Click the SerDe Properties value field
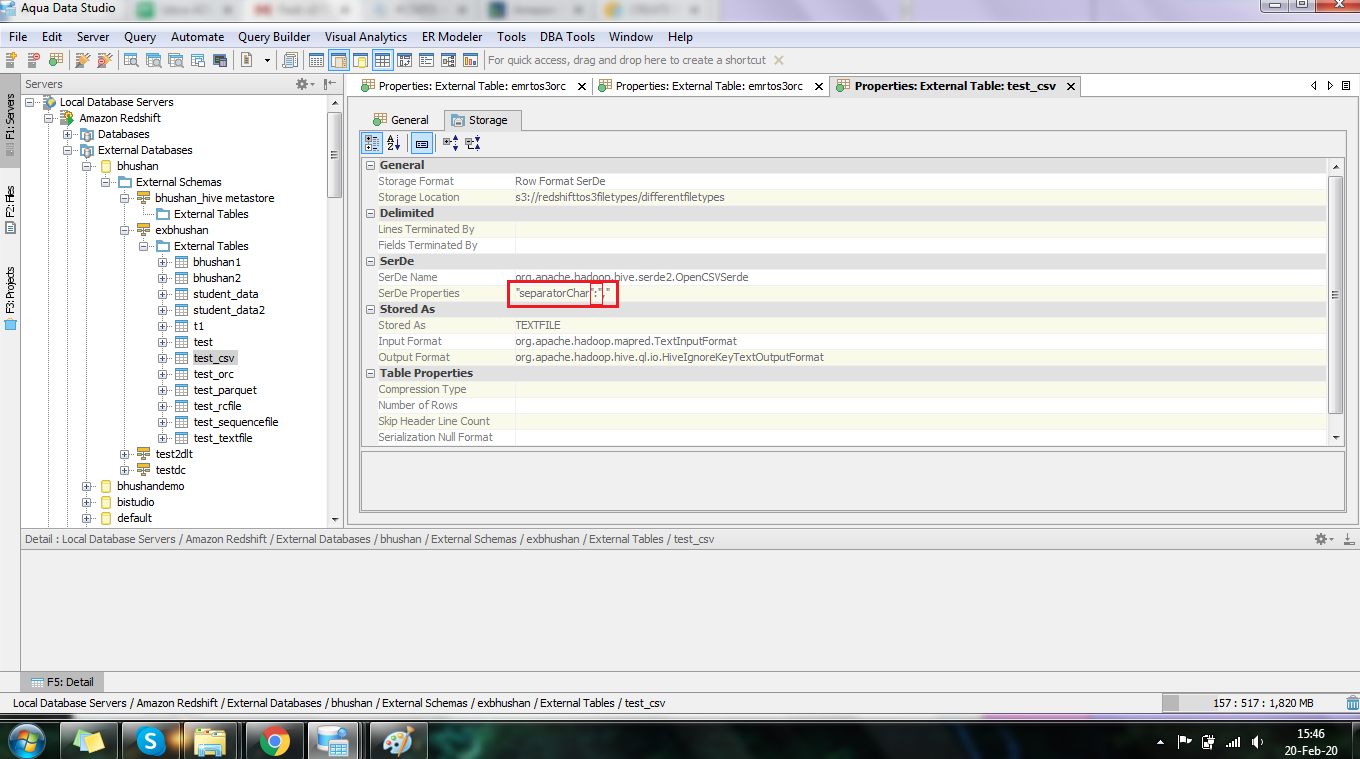1360x759 pixels. (x=920, y=293)
